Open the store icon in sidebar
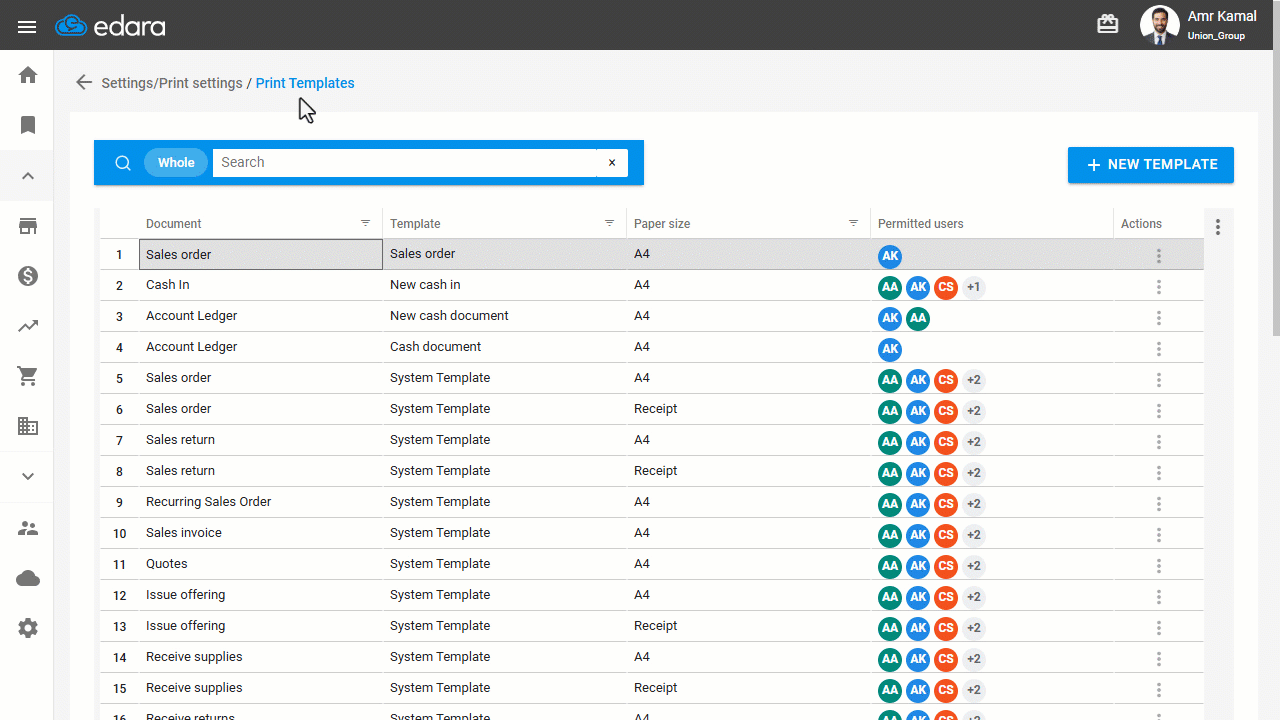Image resolution: width=1280 pixels, height=720 pixels. (x=28, y=226)
